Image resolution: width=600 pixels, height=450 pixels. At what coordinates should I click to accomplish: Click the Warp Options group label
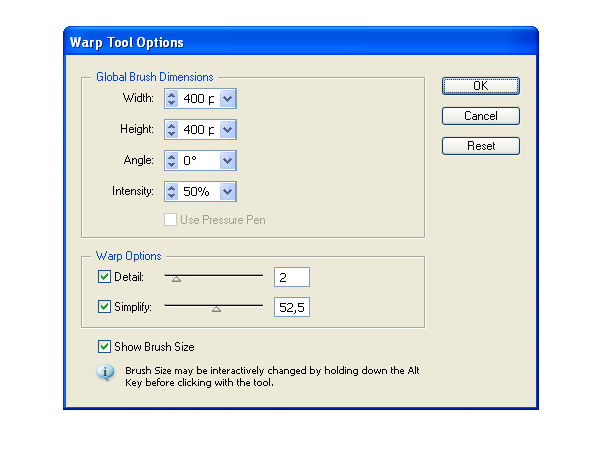129,256
